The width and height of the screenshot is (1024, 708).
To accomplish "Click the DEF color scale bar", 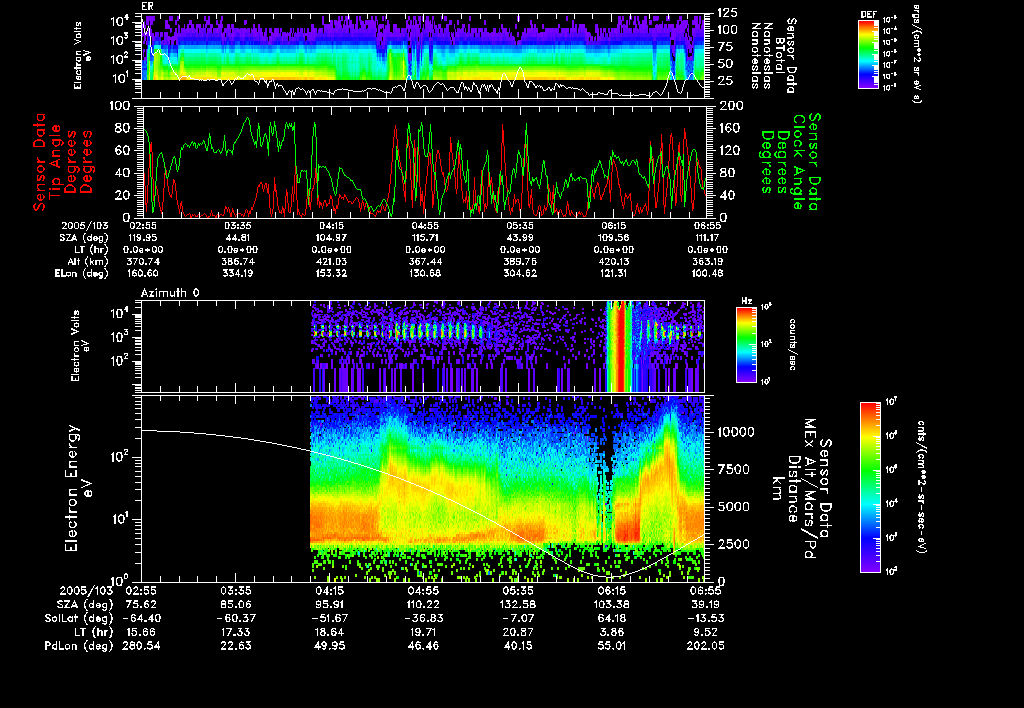I will pos(868,54).
